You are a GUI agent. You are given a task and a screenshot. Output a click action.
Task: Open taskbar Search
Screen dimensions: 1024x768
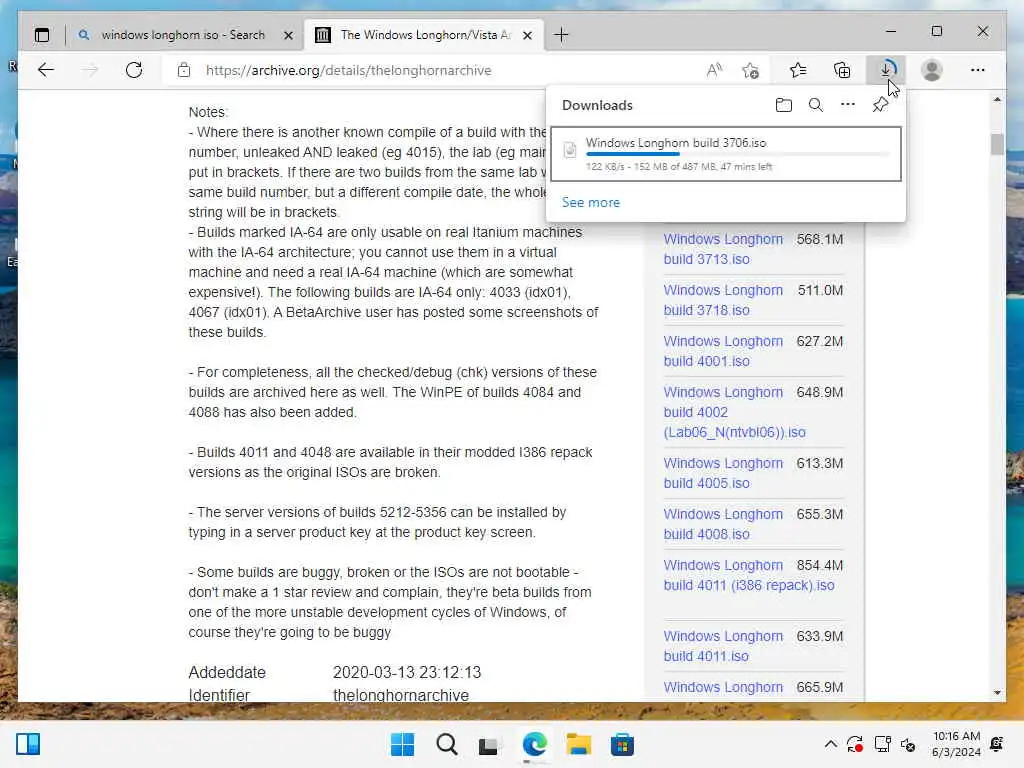pos(447,744)
